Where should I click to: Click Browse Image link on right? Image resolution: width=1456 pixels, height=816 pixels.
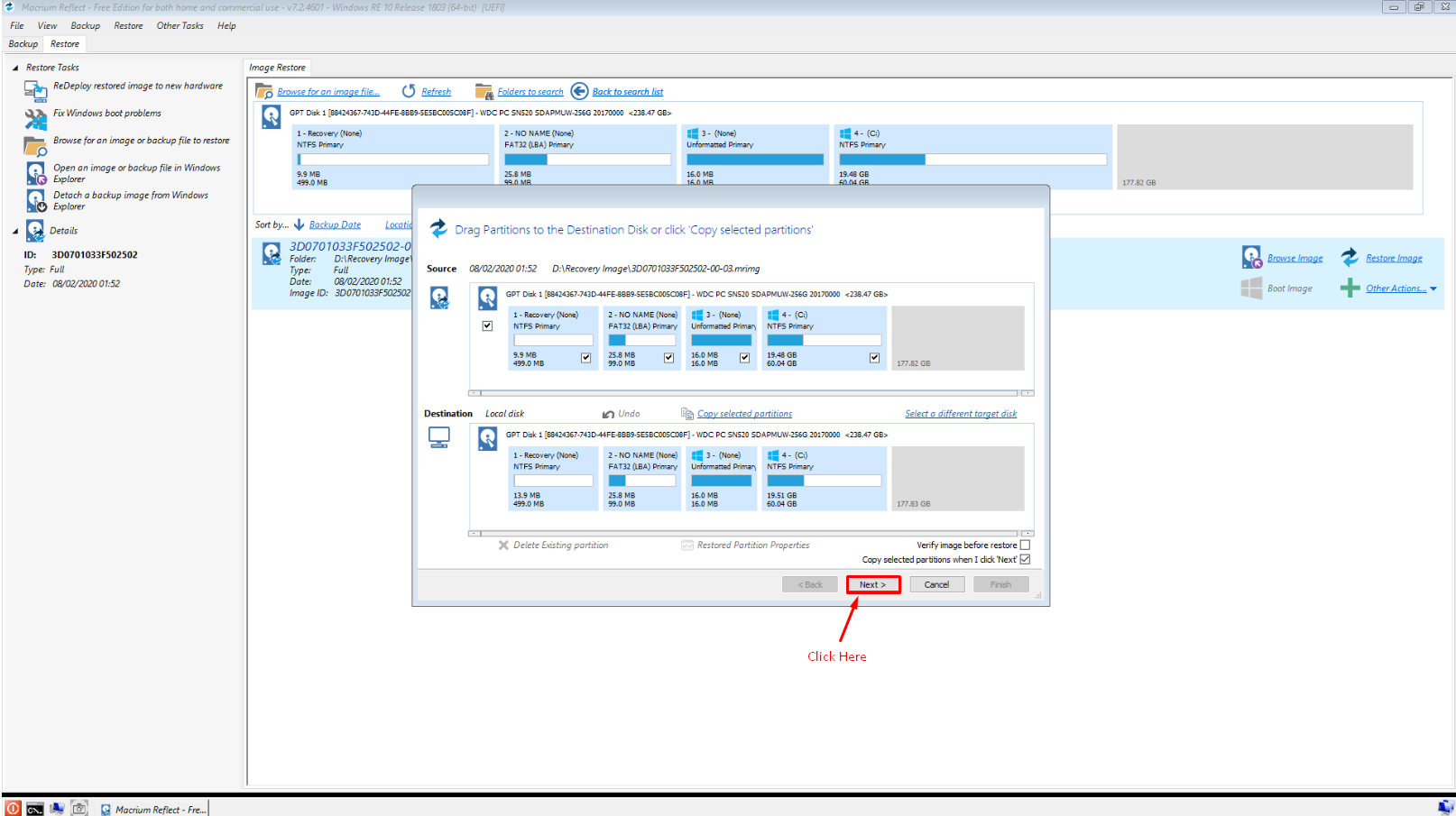[x=1295, y=258]
